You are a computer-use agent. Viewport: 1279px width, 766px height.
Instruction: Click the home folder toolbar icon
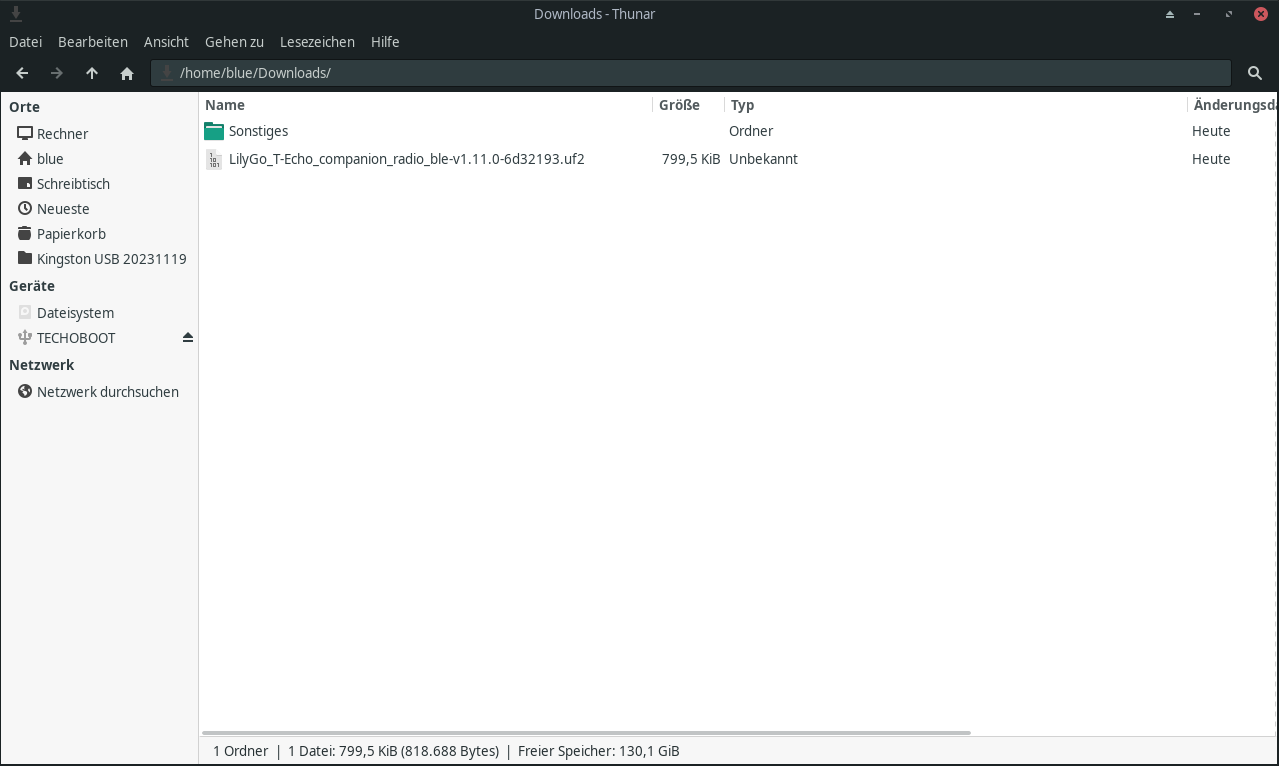pos(127,73)
